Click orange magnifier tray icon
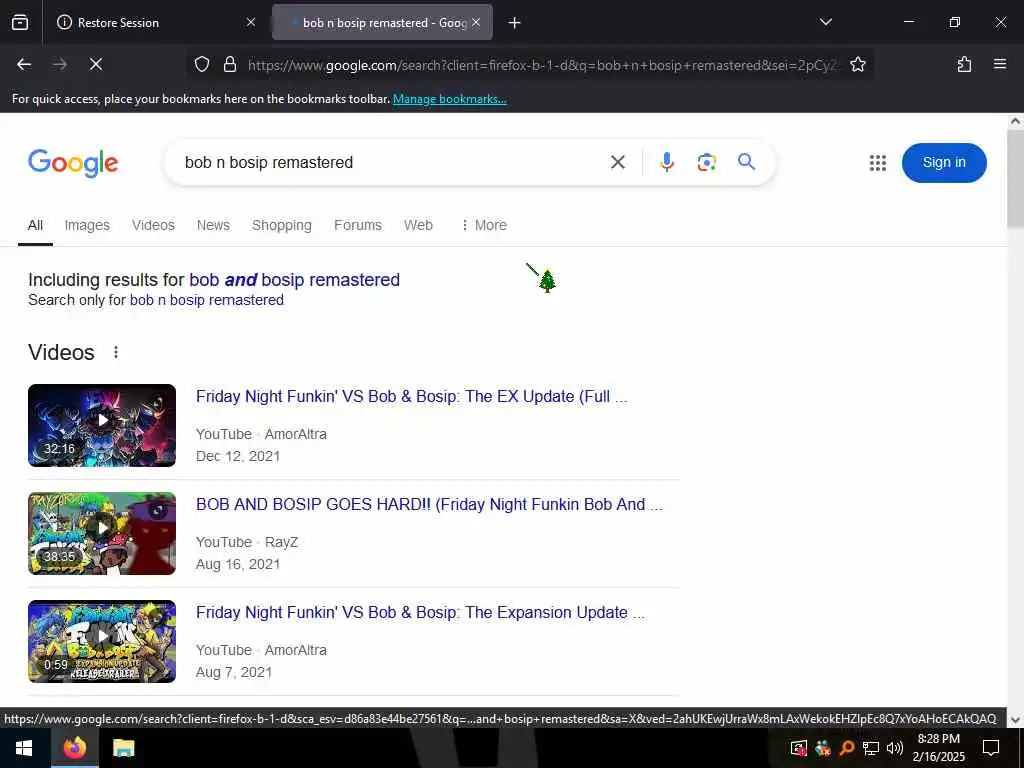 pos(847,748)
